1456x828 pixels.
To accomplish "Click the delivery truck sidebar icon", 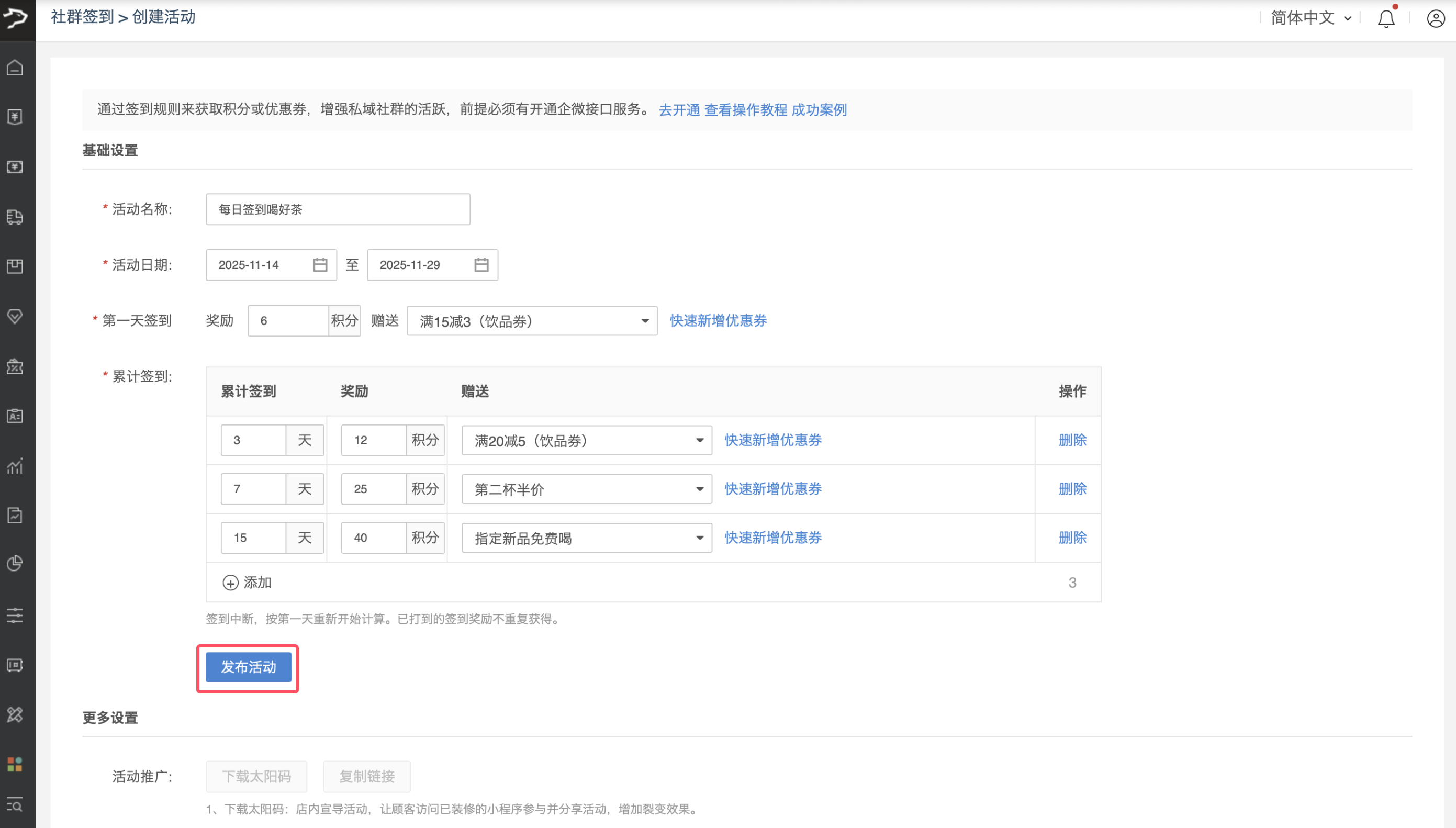I will (x=15, y=217).
